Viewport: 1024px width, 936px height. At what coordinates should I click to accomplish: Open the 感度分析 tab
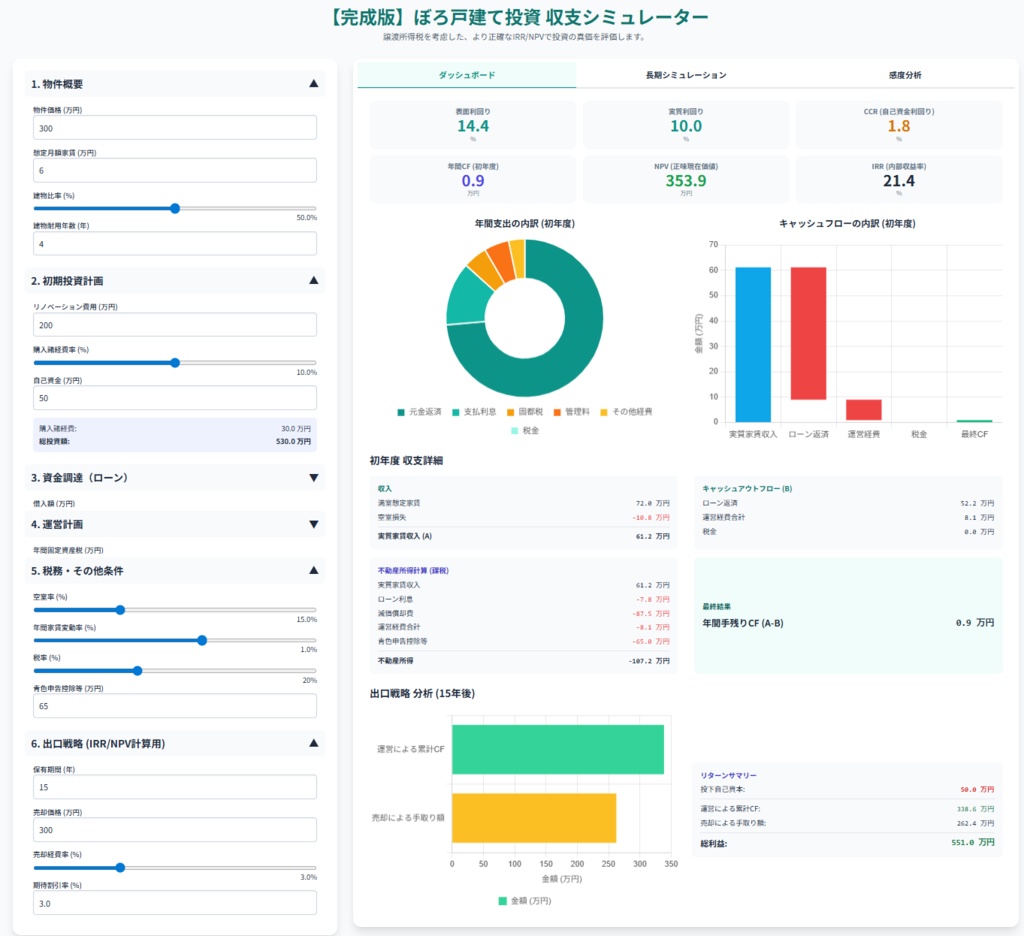904,75
